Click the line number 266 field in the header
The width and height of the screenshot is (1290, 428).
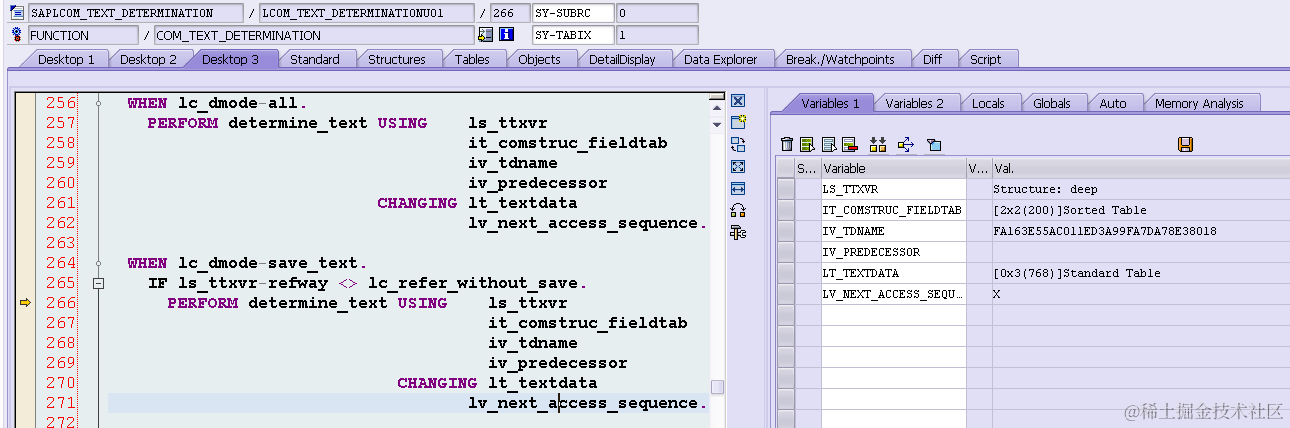tap(509, 13)
